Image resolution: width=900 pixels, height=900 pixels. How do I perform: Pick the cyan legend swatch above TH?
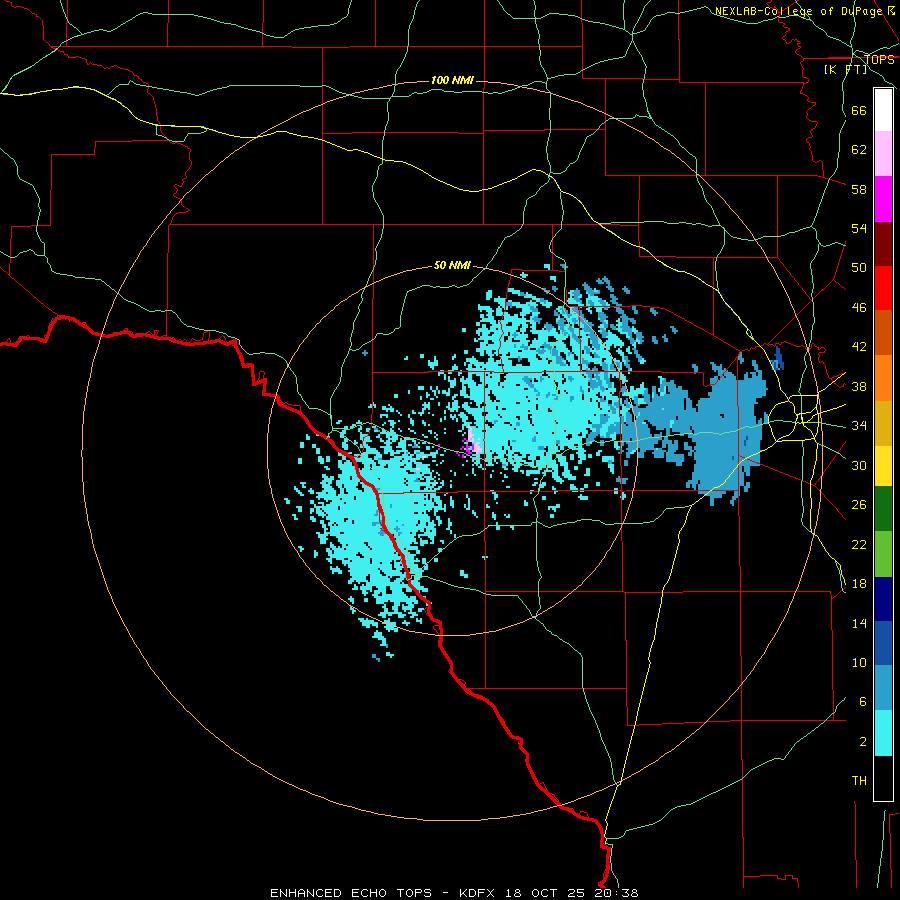click(883, 733)
